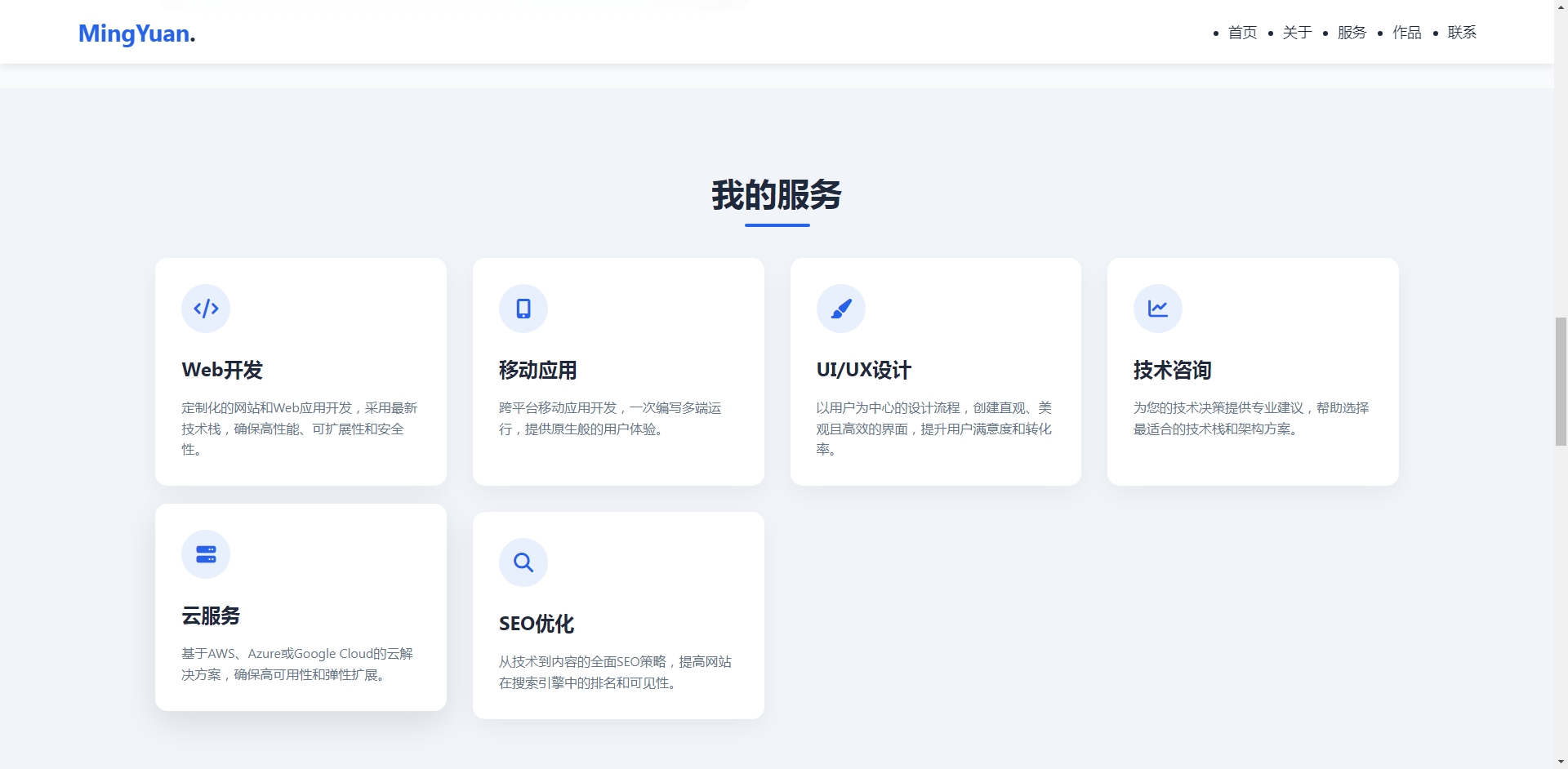The image size is (1568, 769).
Task: Click the description starting with 以用户为中心的设计流程
Action: (935, 429)
